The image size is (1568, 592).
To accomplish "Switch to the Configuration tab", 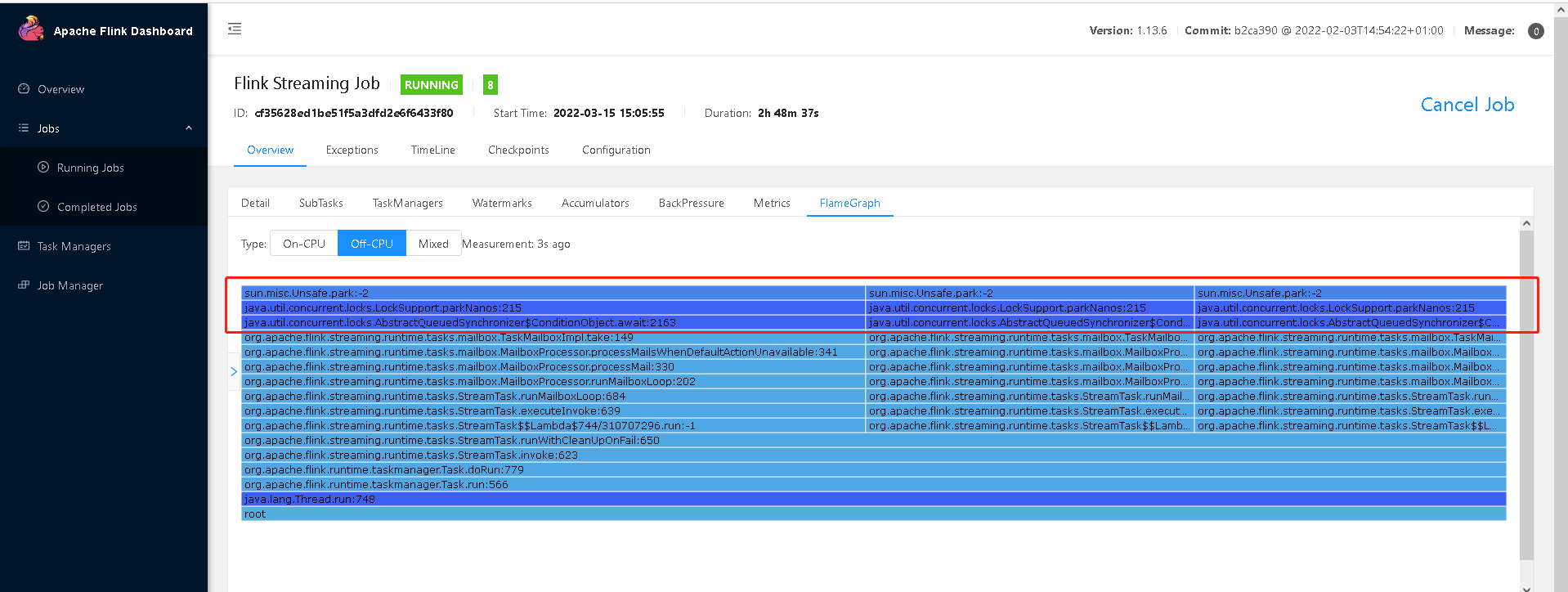I will click(616, 150).
